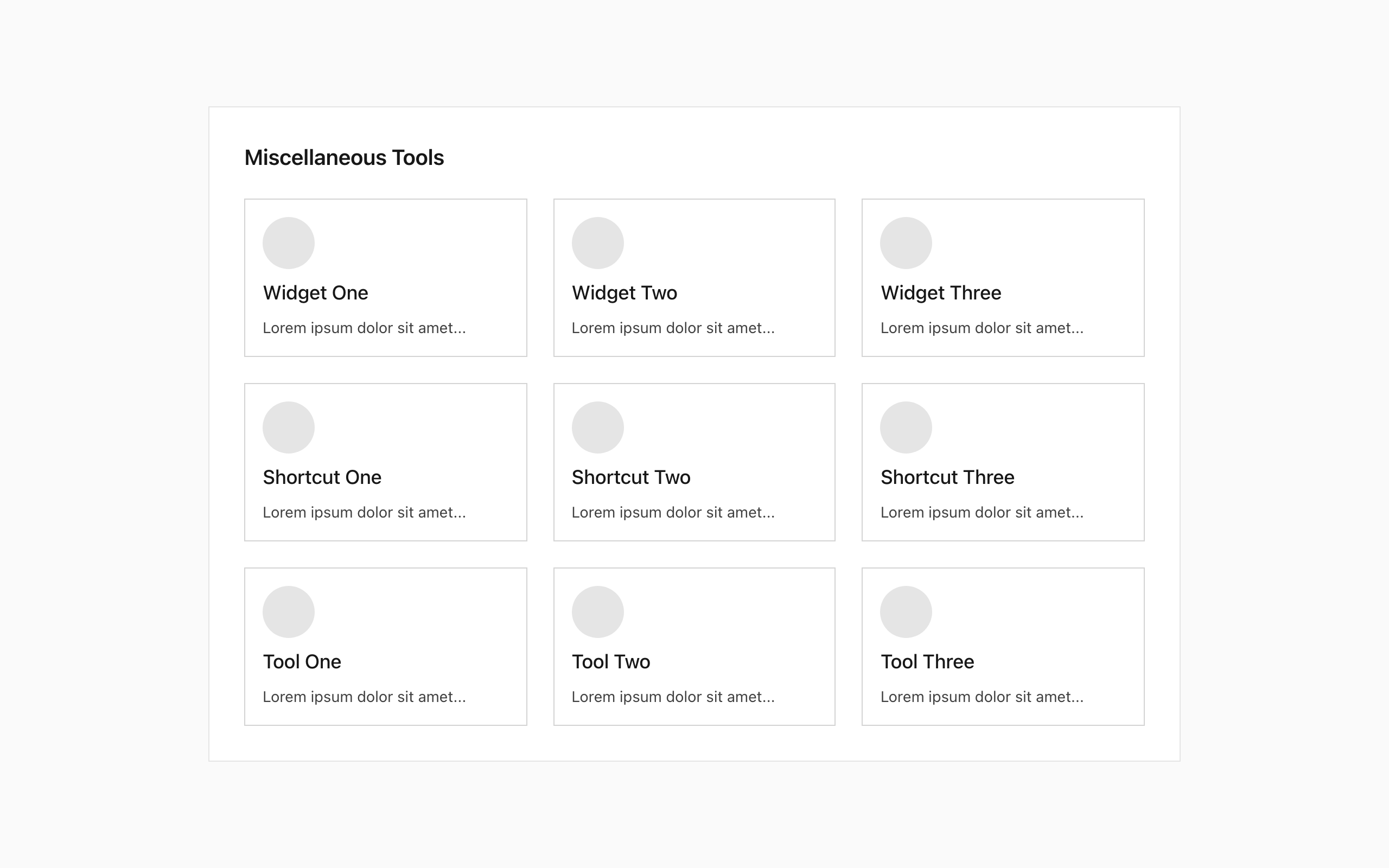Open the Shortcut One title
The image size is (1389, 868).
click(322, 477)
